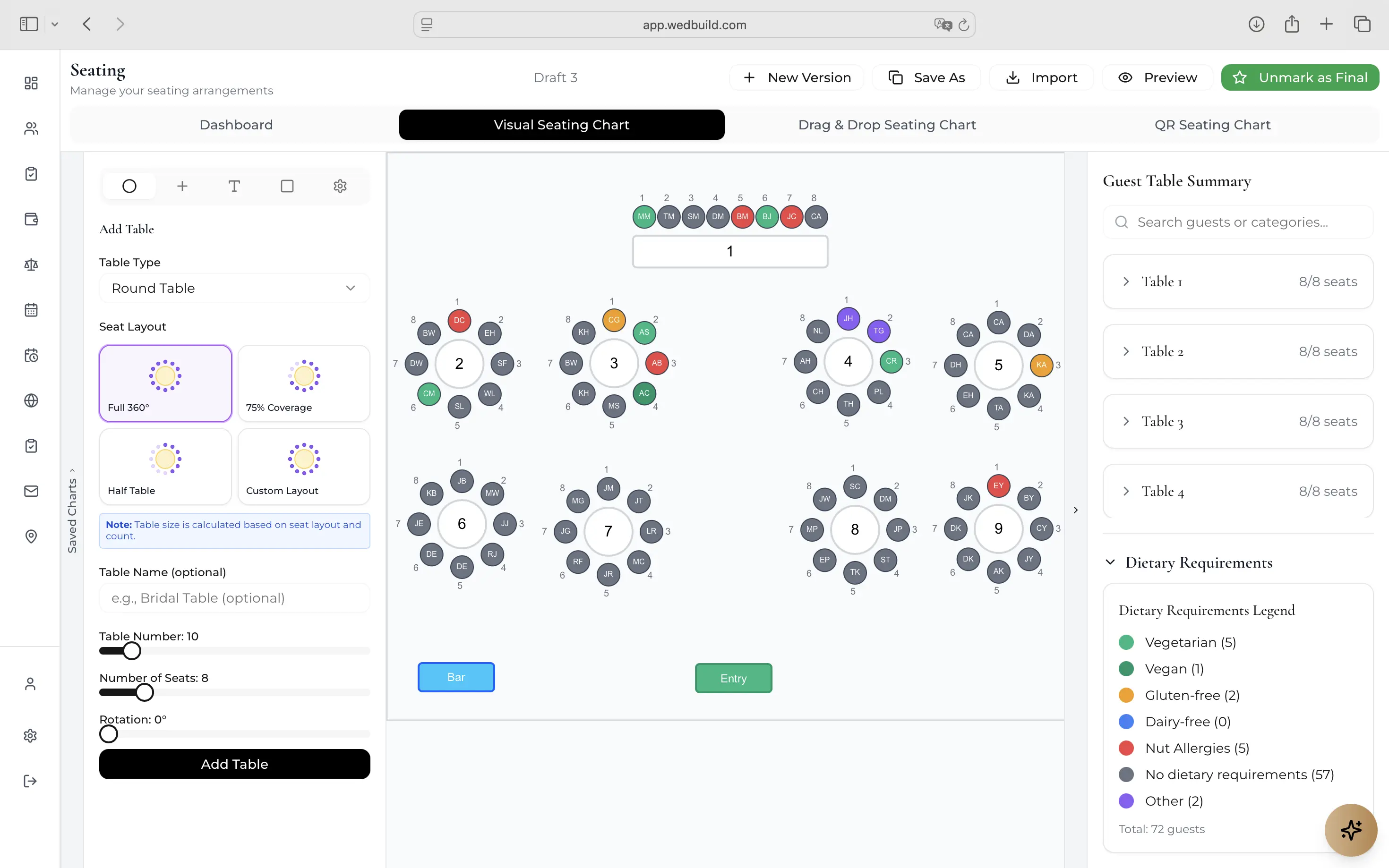Click the Save As button
Image resolution: width=1389 pixels, height=868 pixels.
(x=927, y=77)
